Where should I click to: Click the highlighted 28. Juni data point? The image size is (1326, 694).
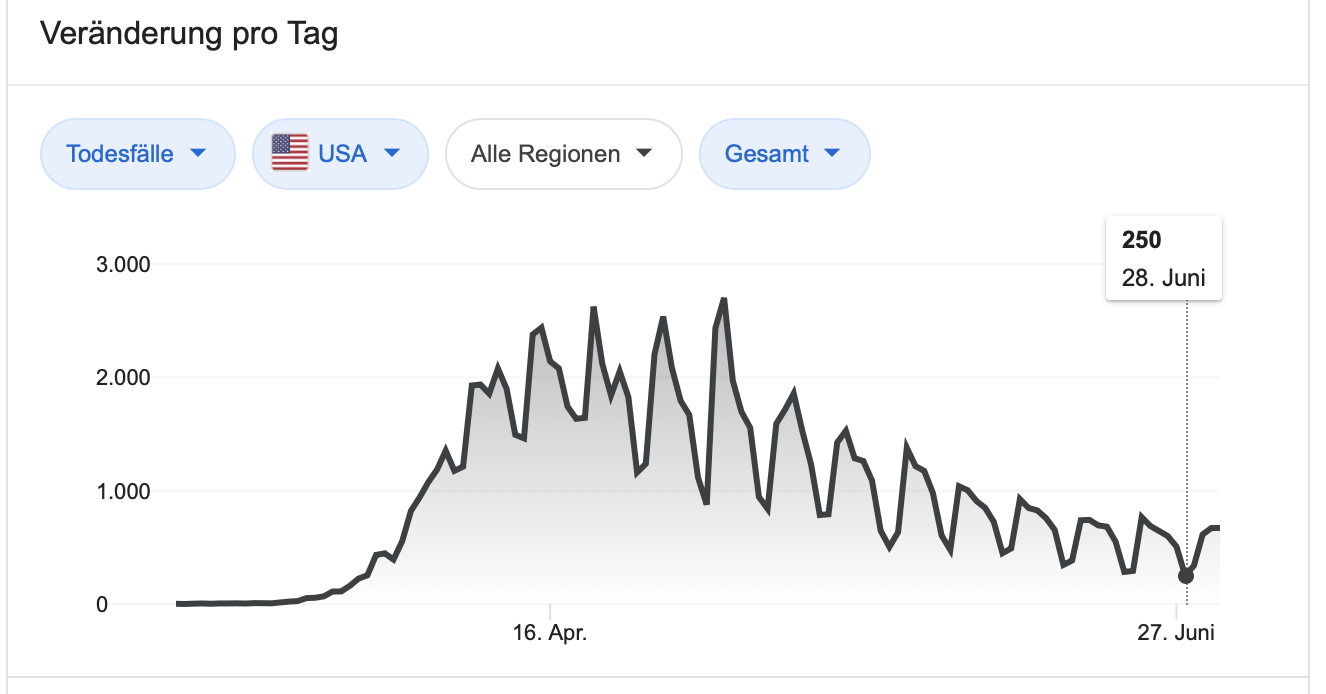[1186, 575]
